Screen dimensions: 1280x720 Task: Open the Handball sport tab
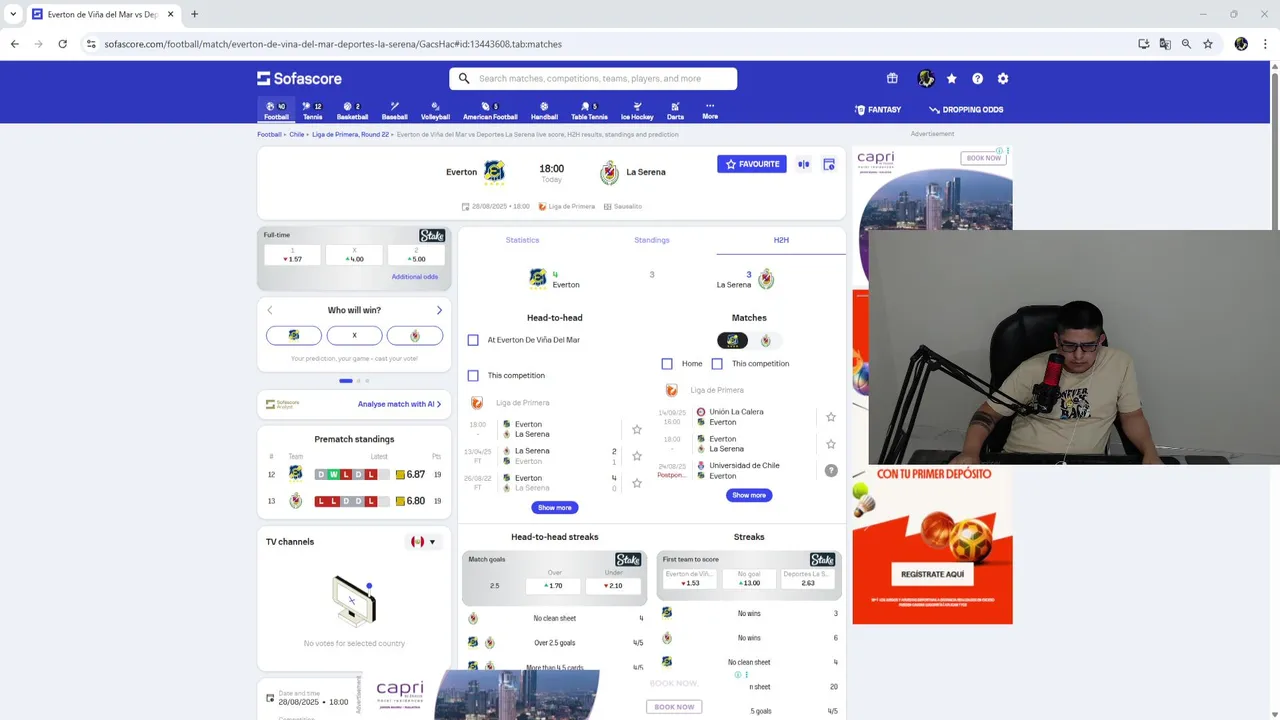pyautogui.click(x=544, y=111)
